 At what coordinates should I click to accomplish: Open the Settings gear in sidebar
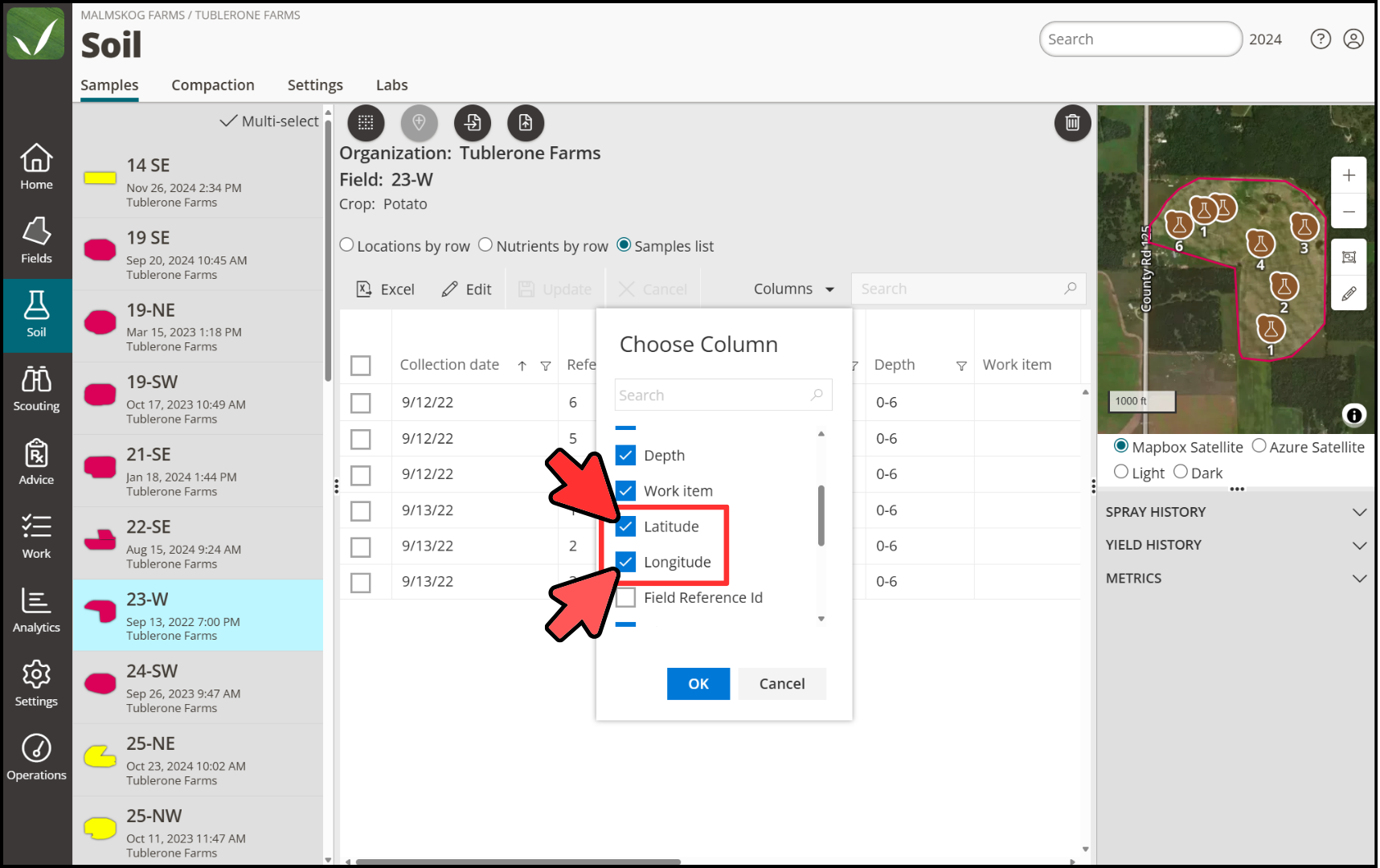point(36,684)
